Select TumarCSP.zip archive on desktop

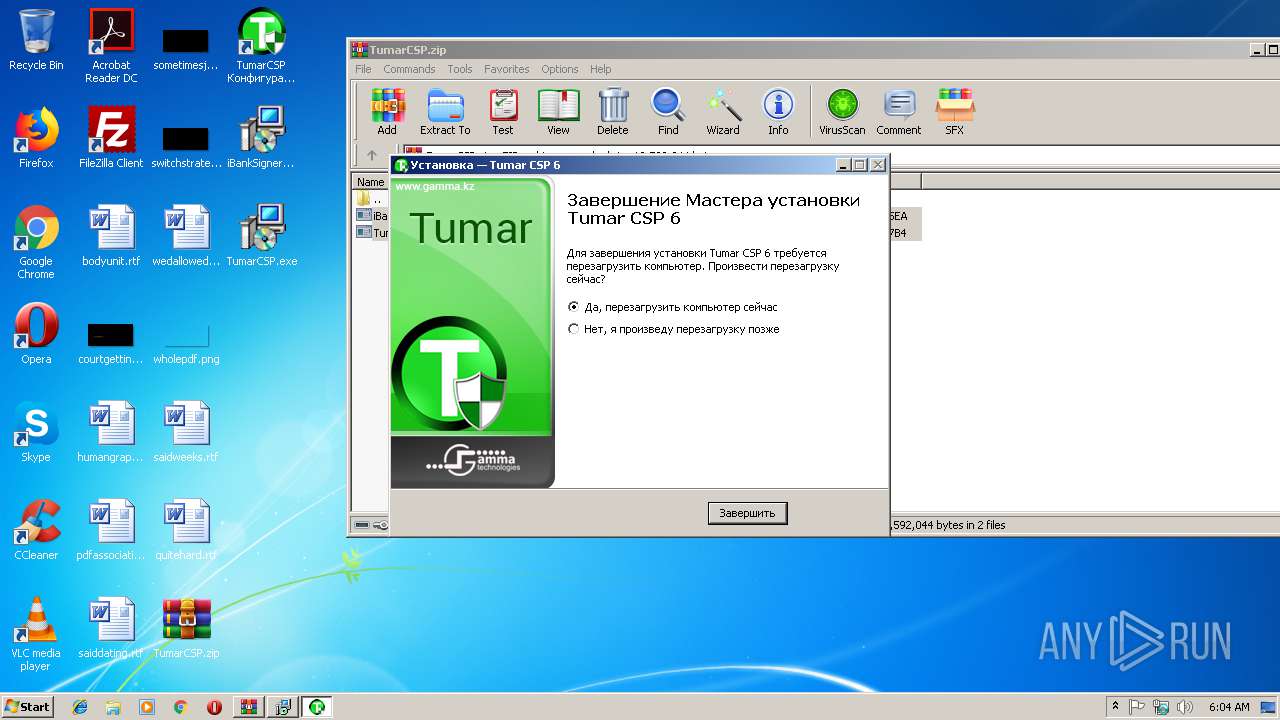[186, 628]
